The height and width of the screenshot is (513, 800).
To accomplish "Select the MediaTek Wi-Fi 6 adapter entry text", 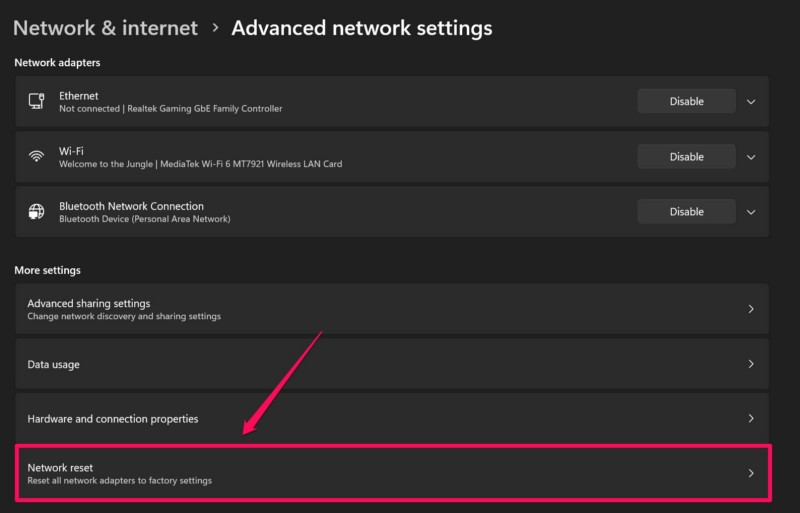I will pos(200,164).
